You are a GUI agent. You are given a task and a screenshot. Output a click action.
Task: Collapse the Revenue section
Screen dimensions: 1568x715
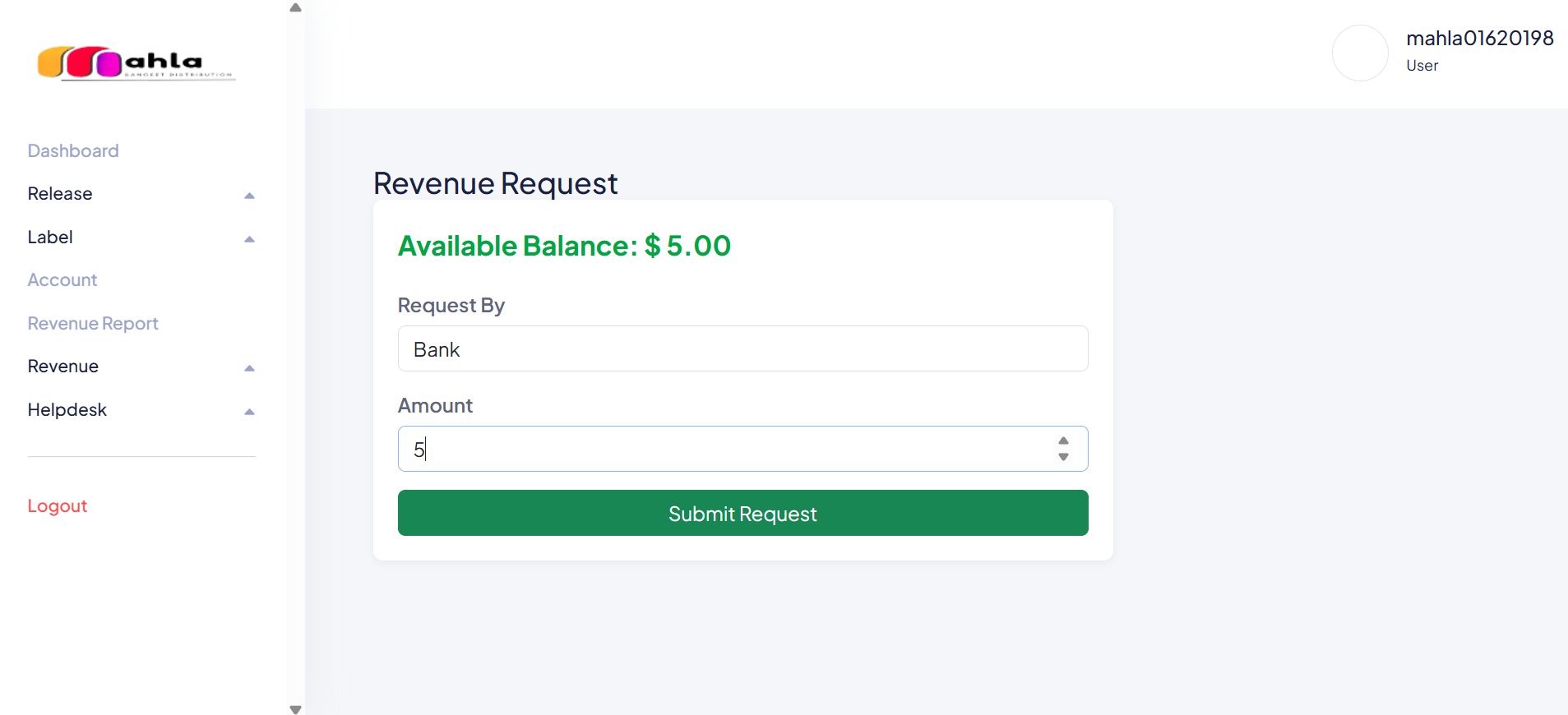(249, 367)
